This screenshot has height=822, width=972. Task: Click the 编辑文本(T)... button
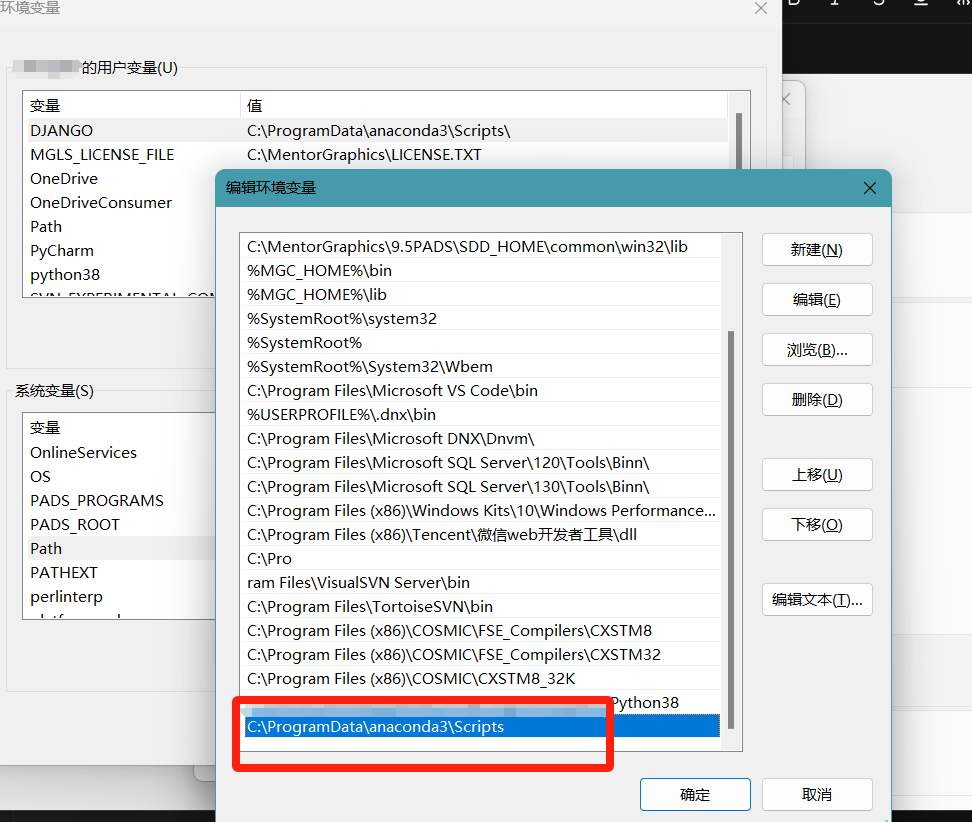[817, 599]
